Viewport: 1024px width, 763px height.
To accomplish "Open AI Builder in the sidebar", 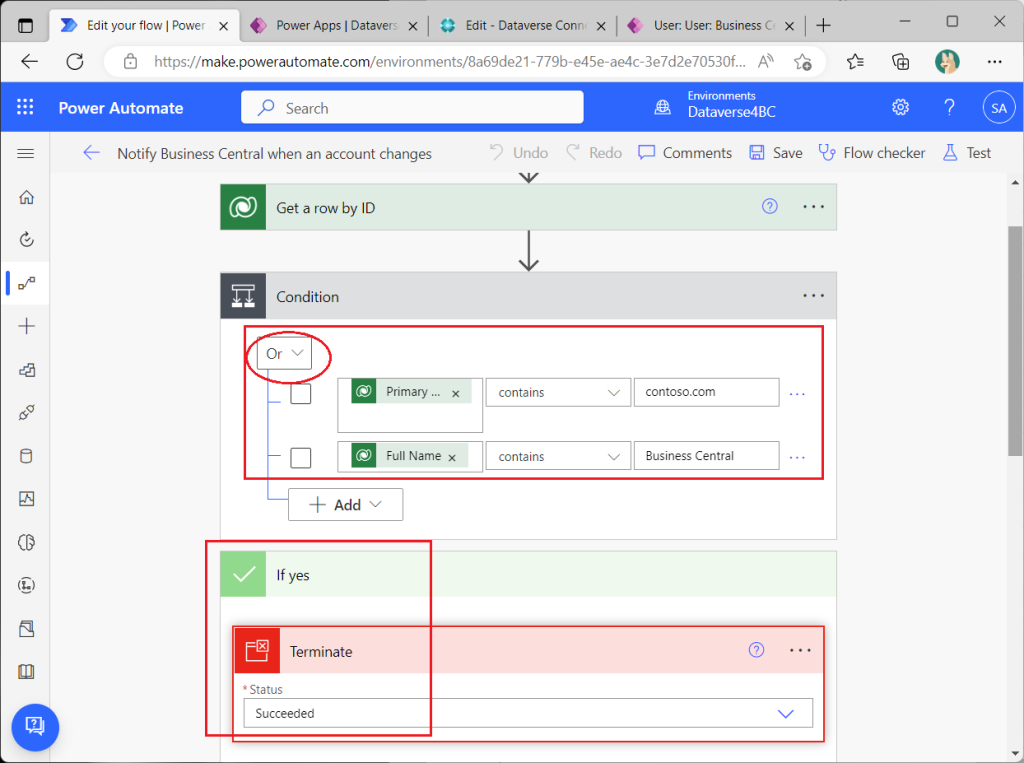I will 26,542.
